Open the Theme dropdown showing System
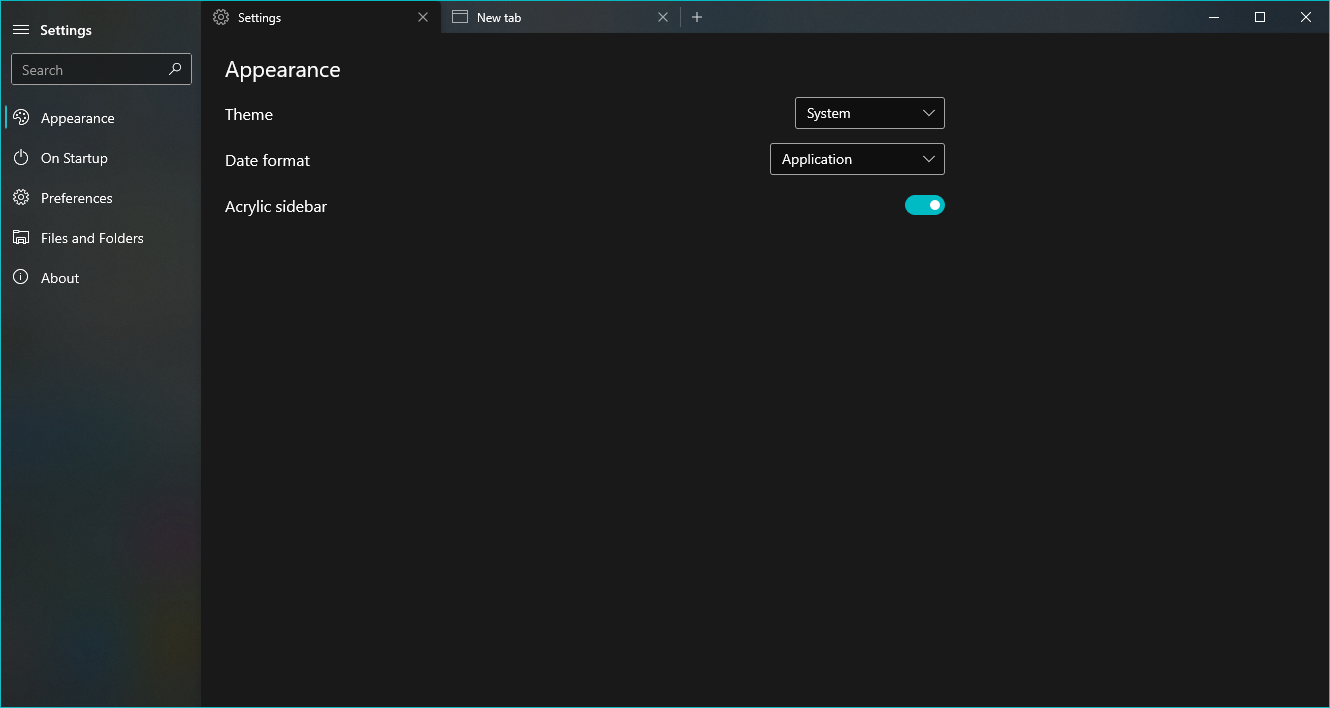The width and height of the screenshot is (1330, 708). point(869,113)
